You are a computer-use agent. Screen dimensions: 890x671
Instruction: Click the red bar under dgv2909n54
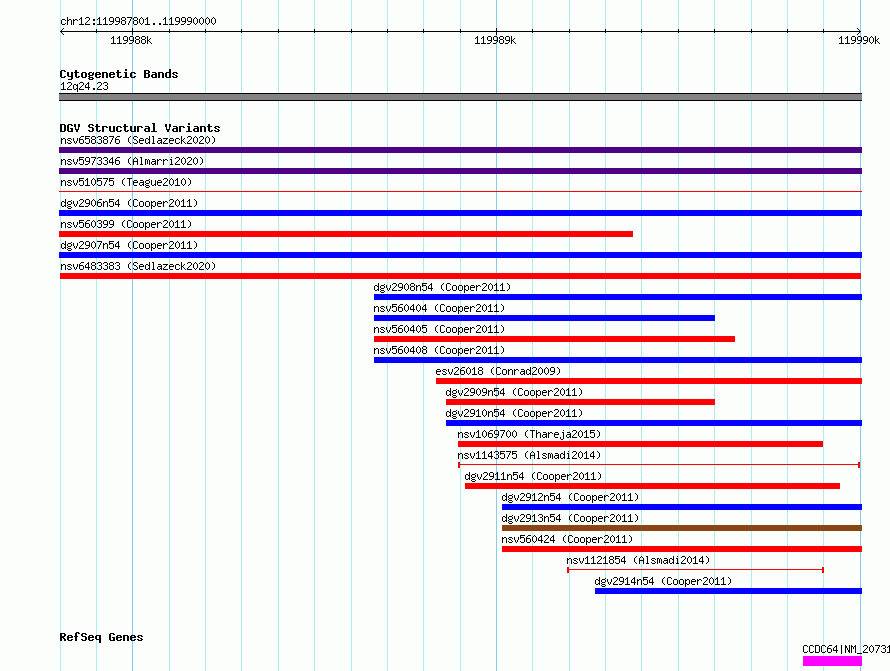coord(580,402)
